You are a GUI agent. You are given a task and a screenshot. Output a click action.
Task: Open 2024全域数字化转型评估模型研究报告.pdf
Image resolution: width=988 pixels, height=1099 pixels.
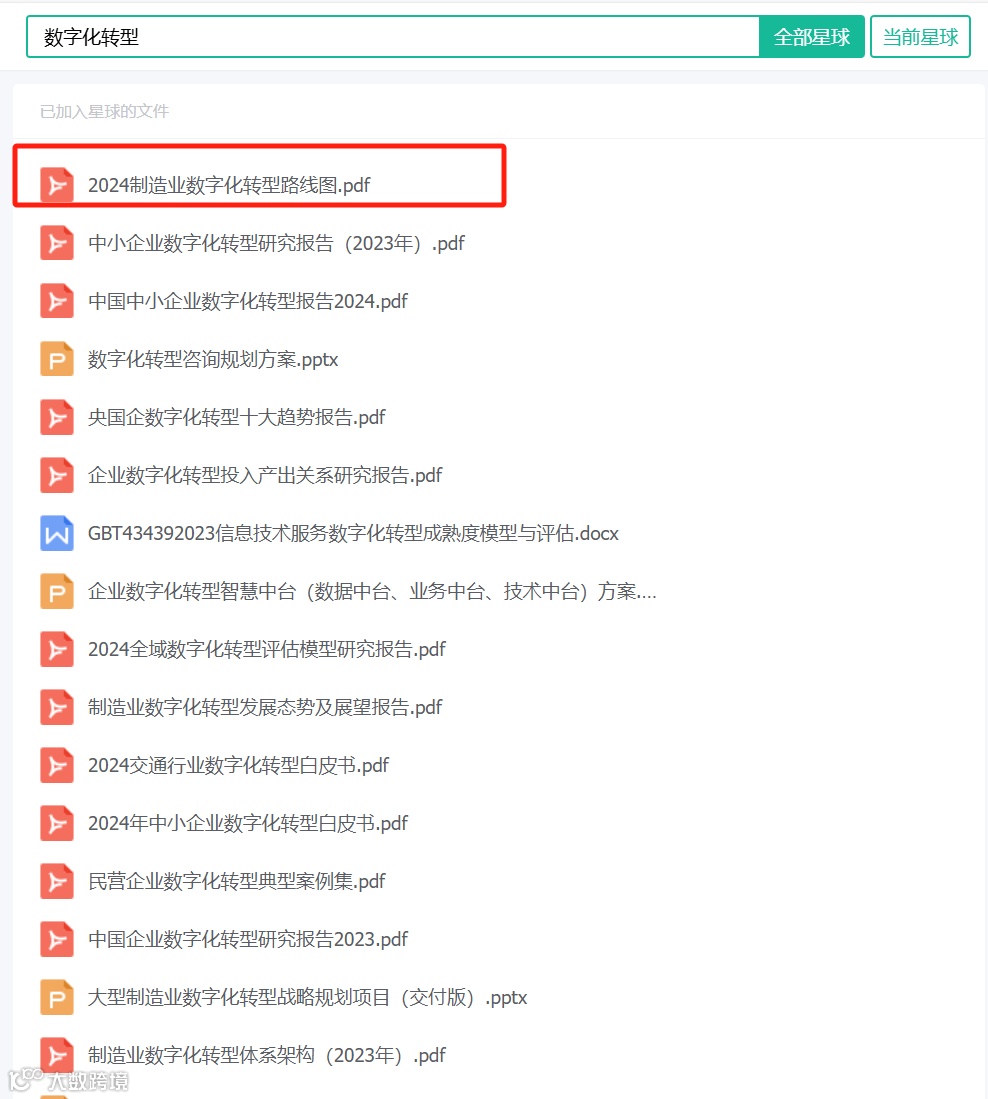coord(267,649)
